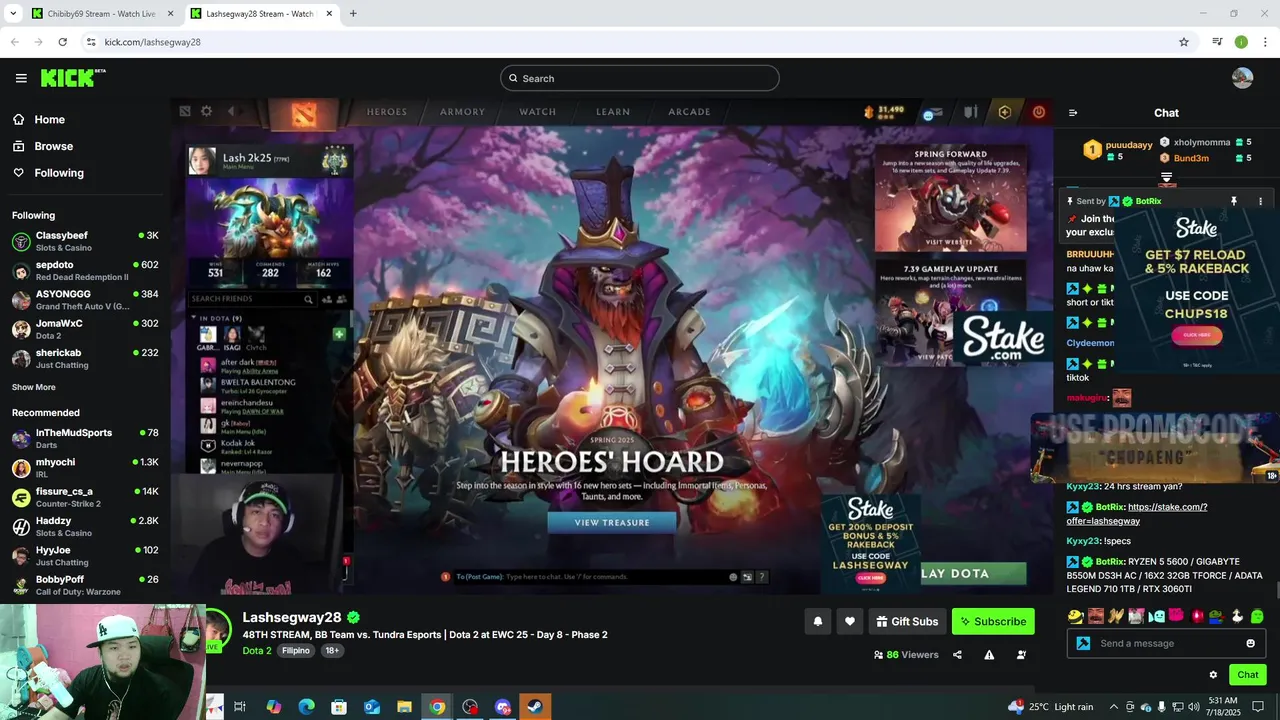Bookmark this page with star icon
Image resolution: width=1280 pixels, height=720 pixels.
1184,42
